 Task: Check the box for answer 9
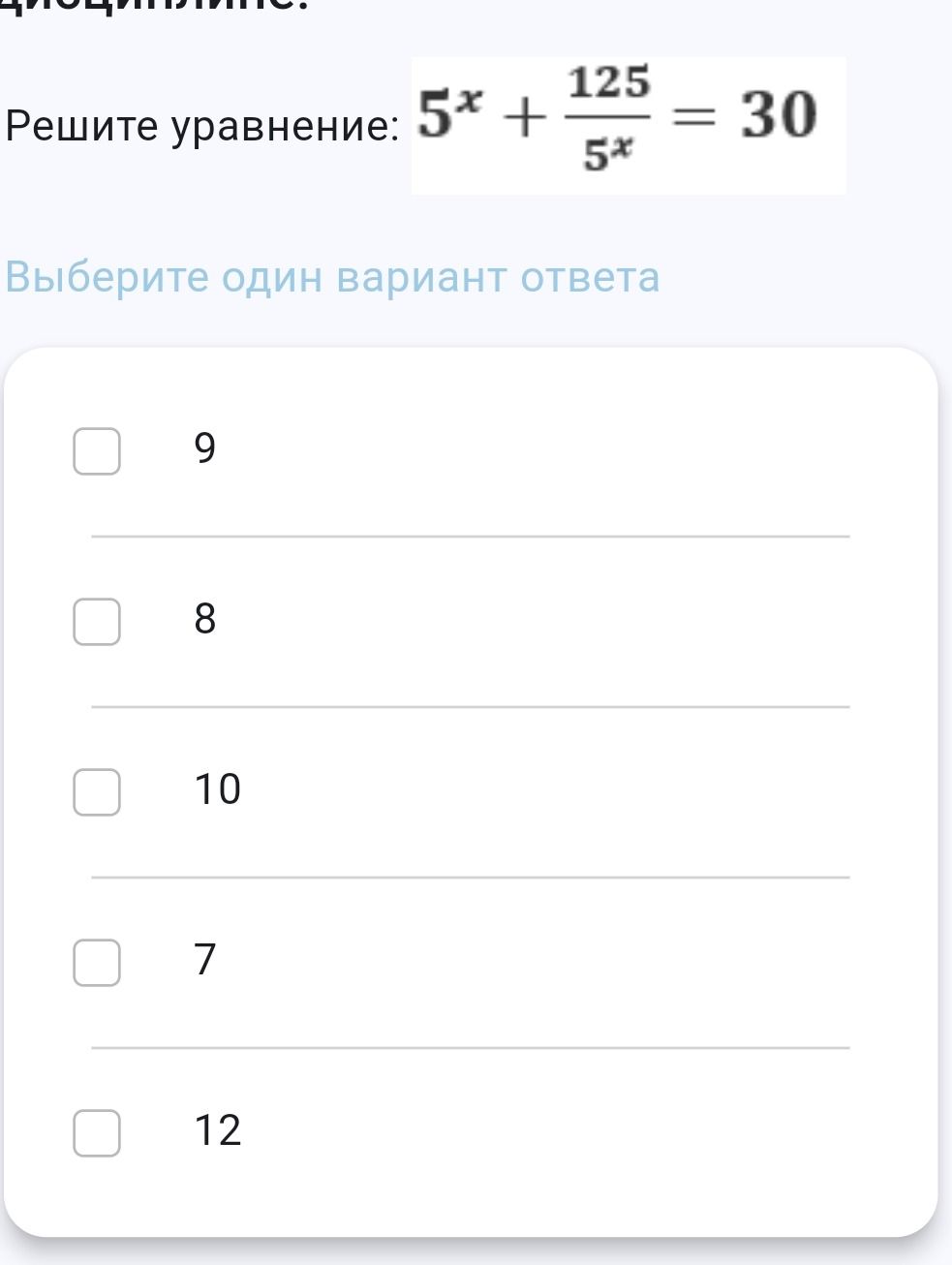pos(97,451)
